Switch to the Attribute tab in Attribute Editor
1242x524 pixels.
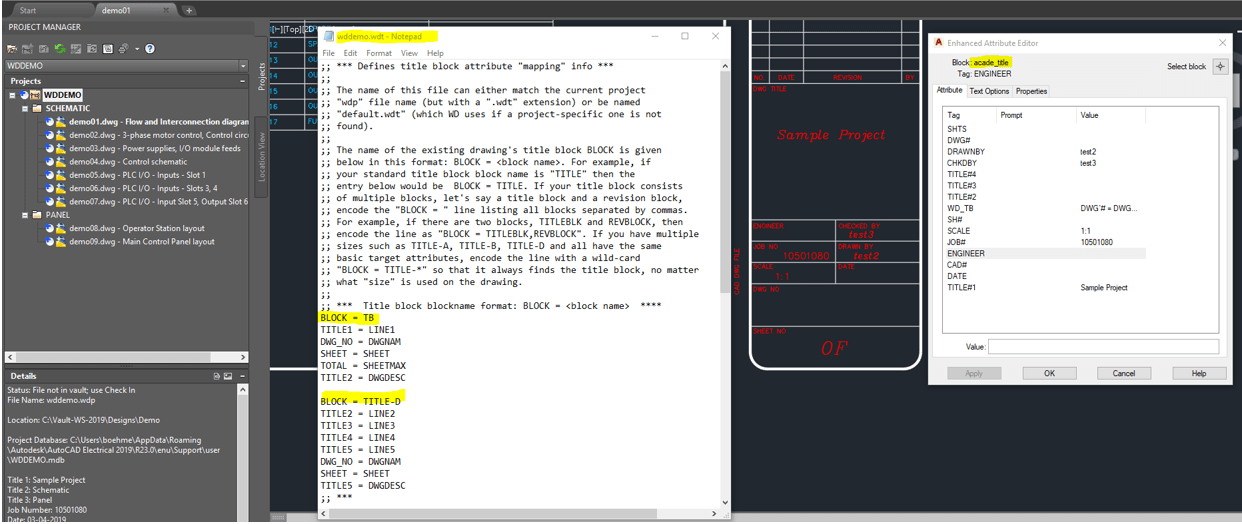pos(949,90)
